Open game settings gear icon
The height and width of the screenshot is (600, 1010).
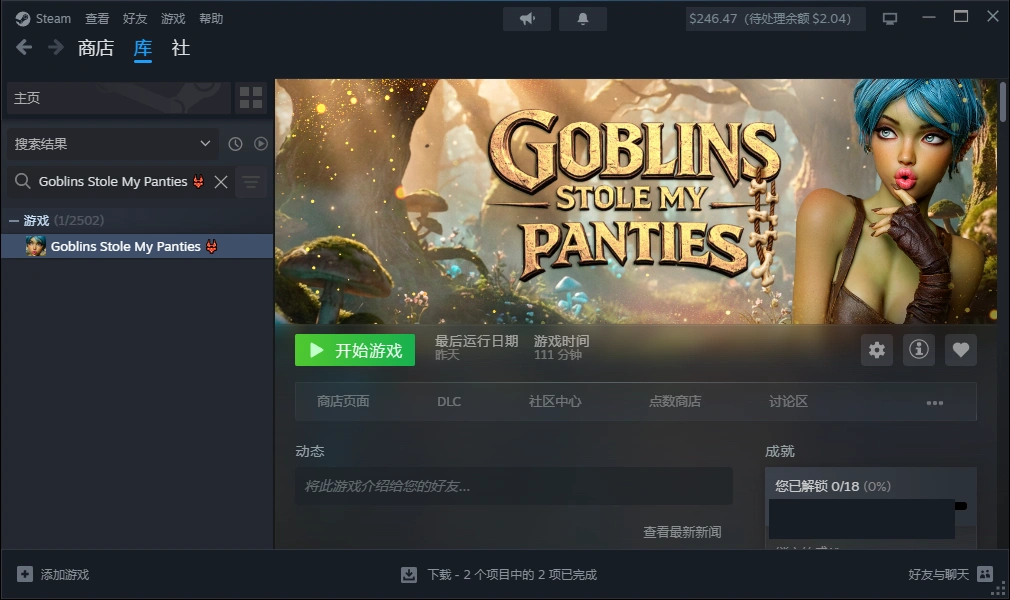(877, 350)
